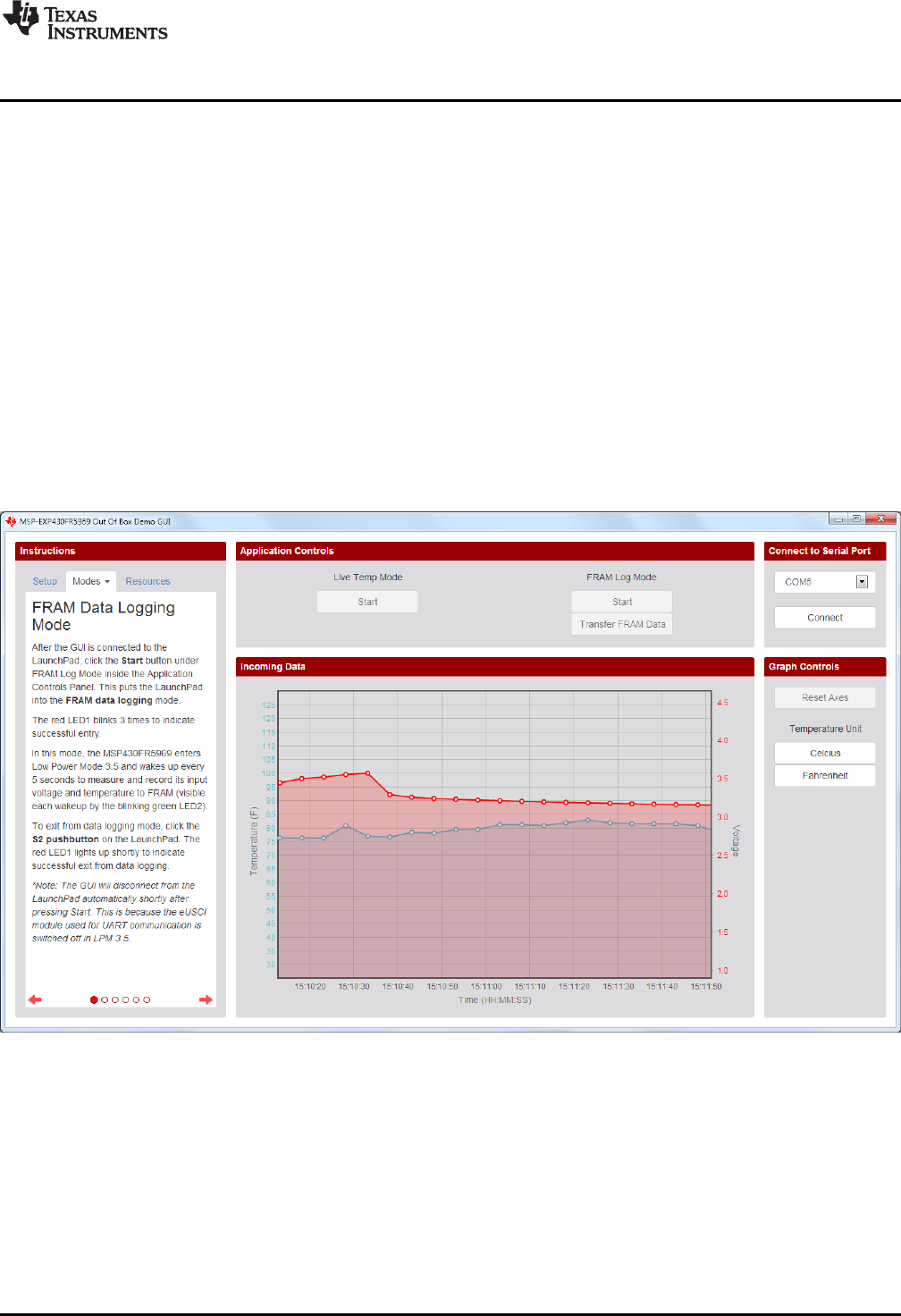The image size is (901, 1316).
Task: Click the Connect button
Action: point(825,618)
